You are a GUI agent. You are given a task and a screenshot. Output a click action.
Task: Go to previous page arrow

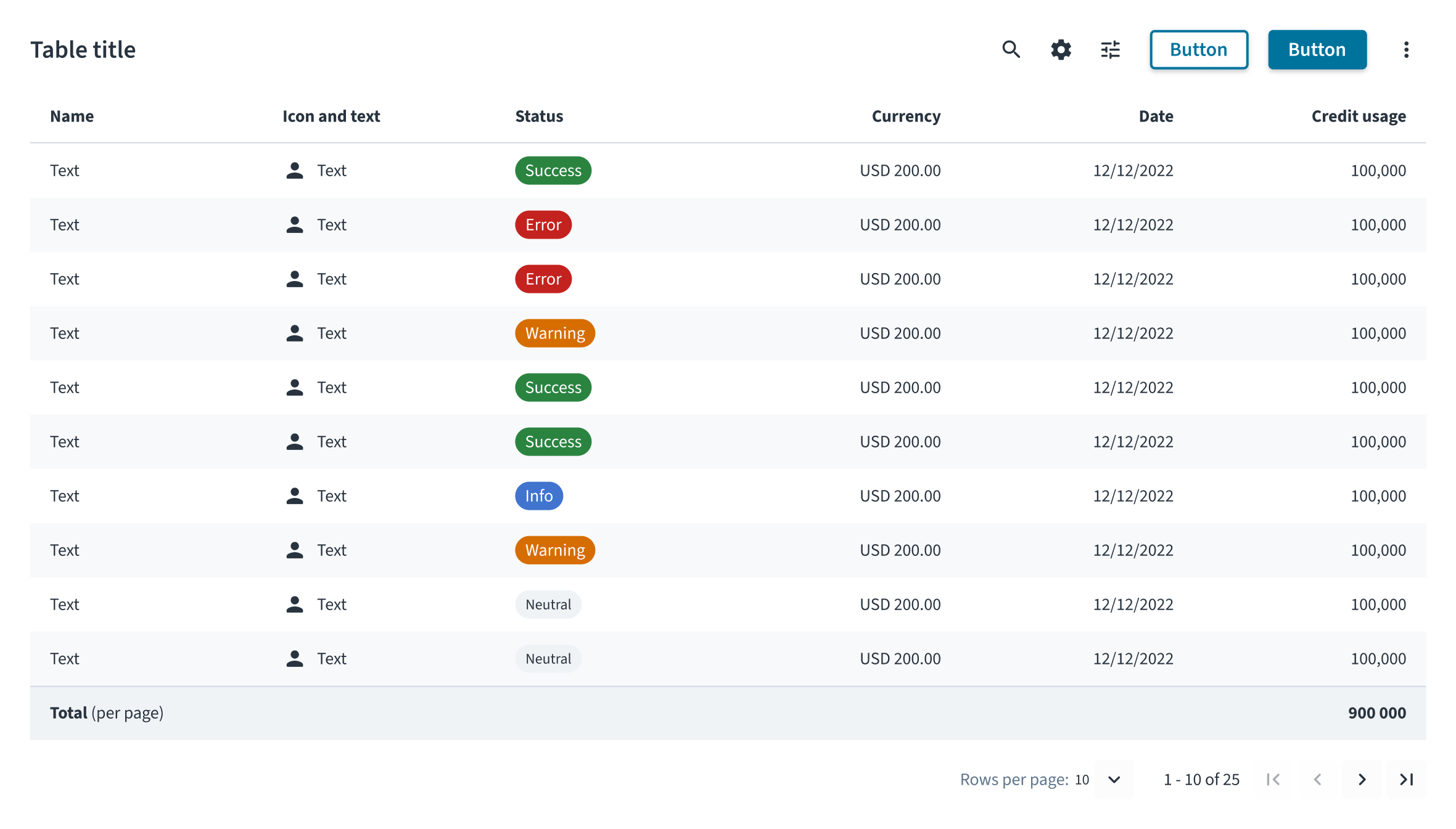coord(1317,780)
